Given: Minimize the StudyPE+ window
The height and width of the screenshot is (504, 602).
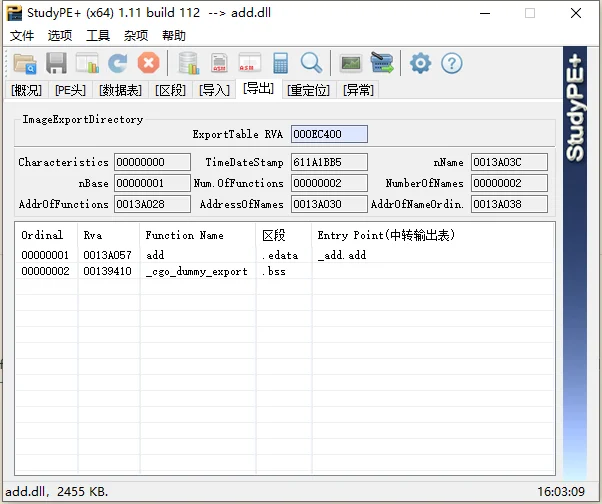Looking at the screenshot, I should tap(485, 13).
